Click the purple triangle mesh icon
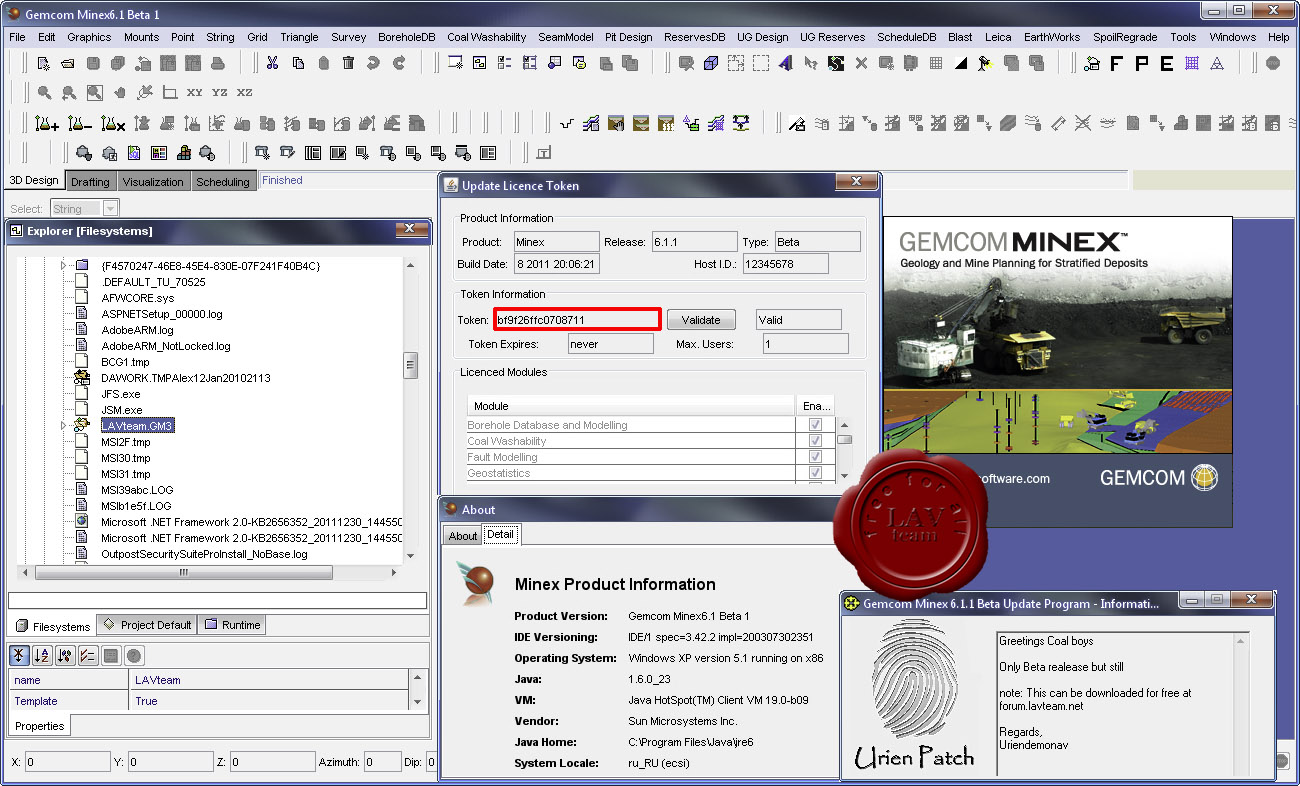 pos(1217,63)
